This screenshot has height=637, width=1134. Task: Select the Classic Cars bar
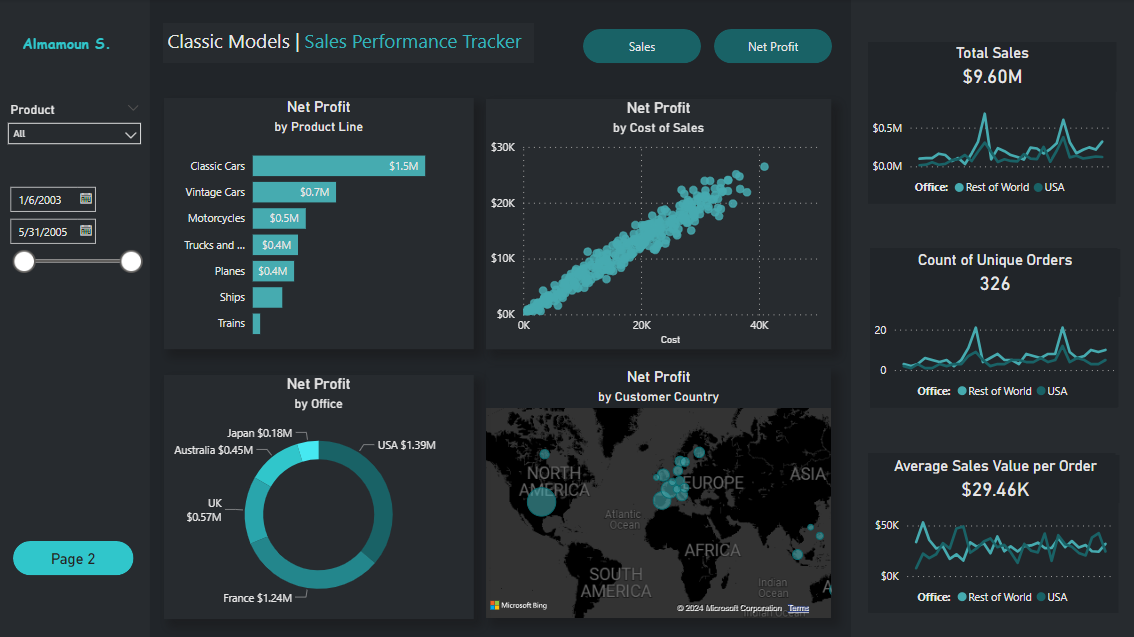click(338, 166)
